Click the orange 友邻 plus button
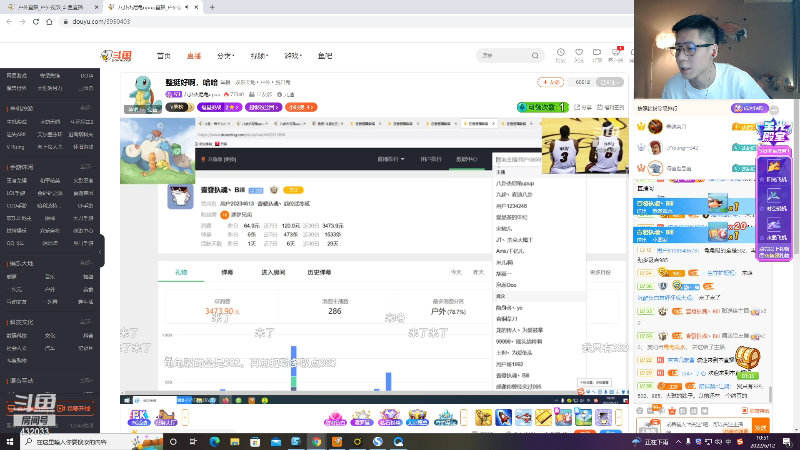800x450 pixels. point(550,82)
